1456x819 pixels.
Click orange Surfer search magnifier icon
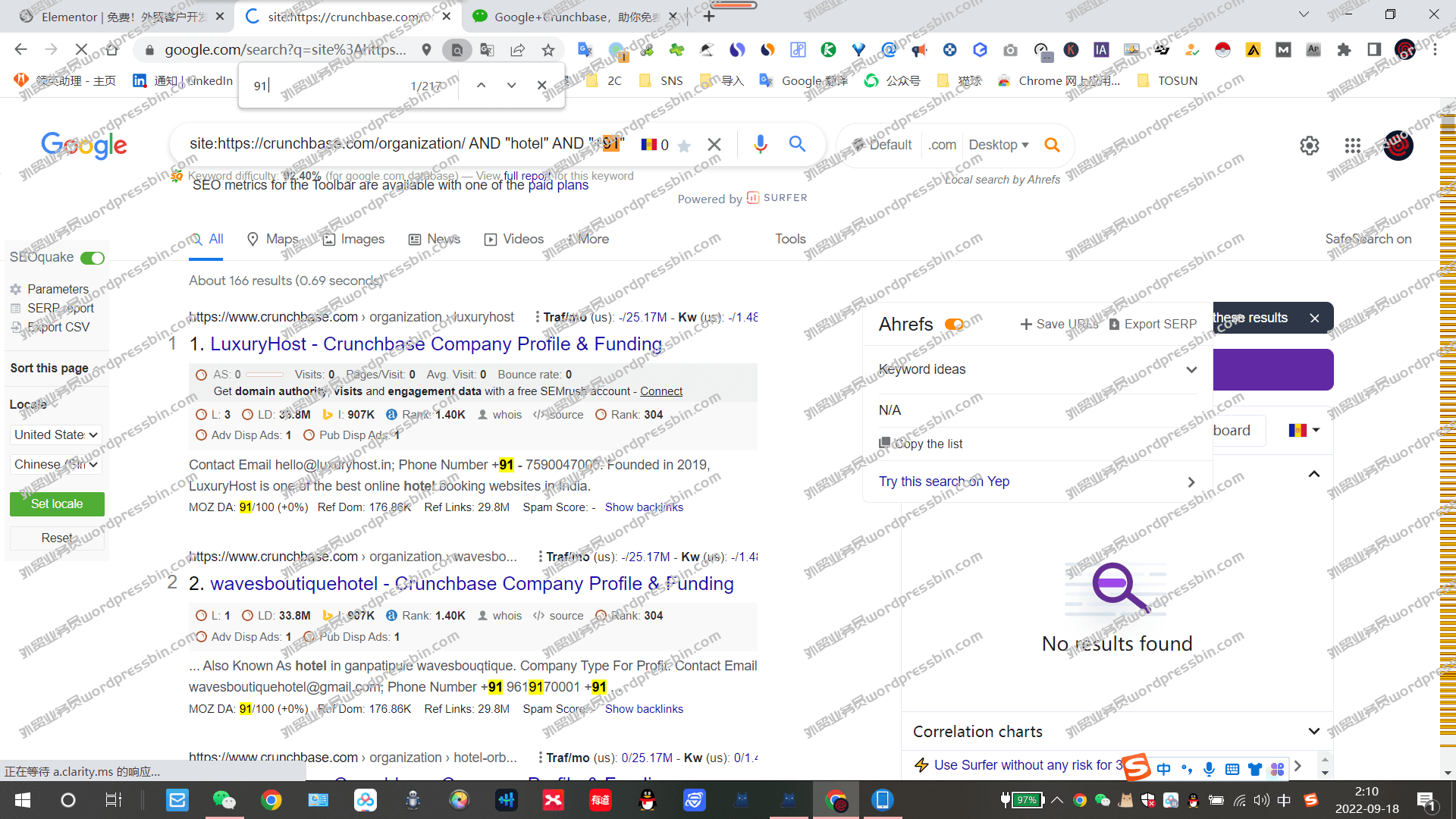tap(1052, 145)
